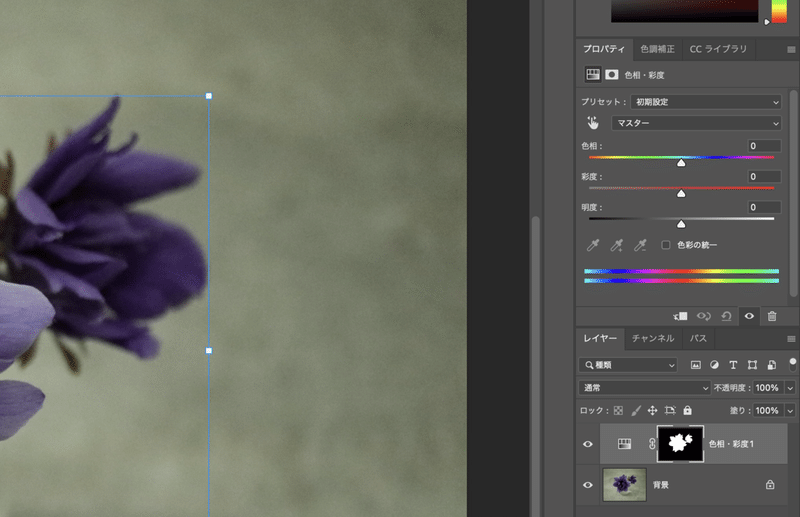Reset adjustment to defaults
Viewport: 800px width, 517px height.
726,316
